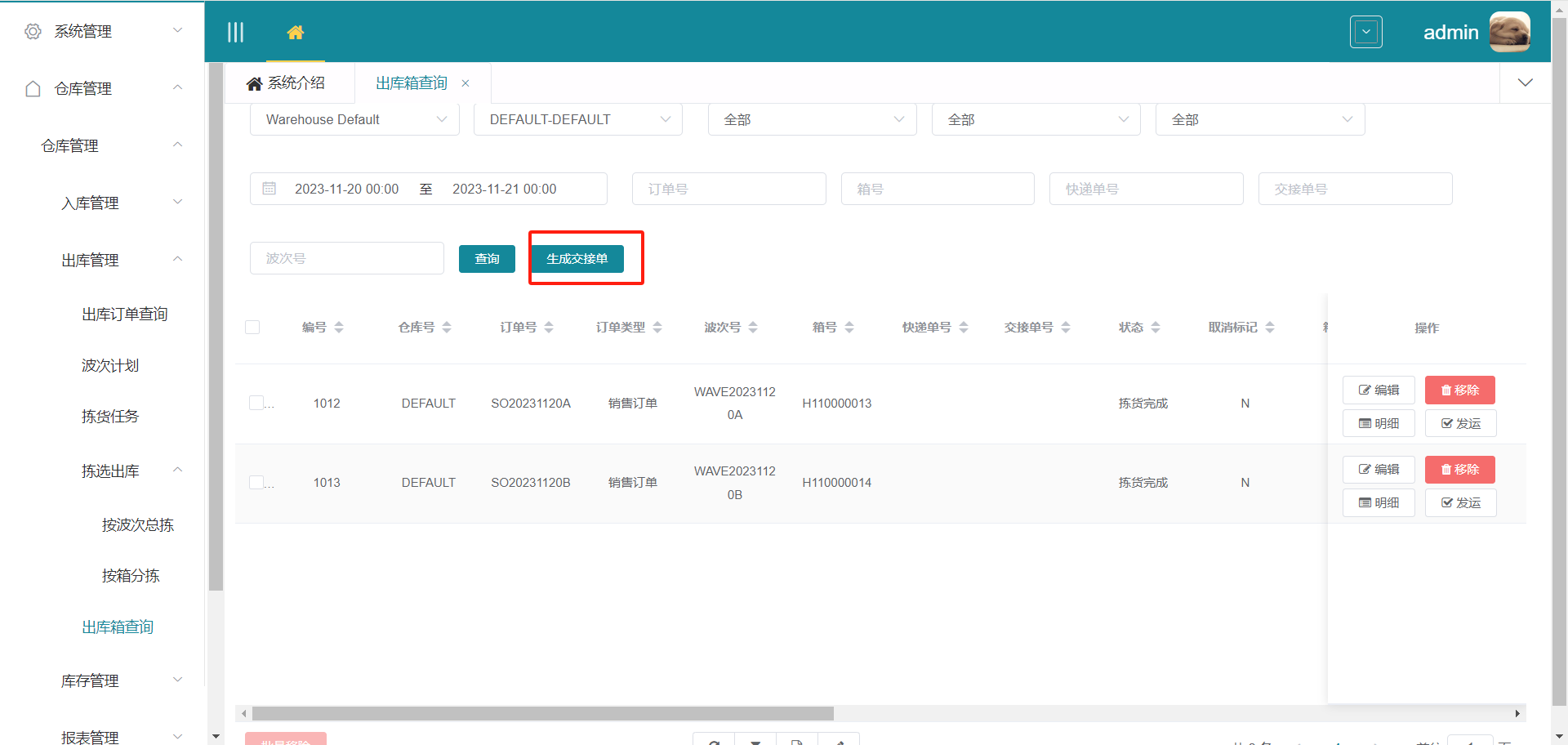Edit row 1013 with 编辑 button
Image resolution: width=1568 pixels, height=745 pixels.
point(1379,470)
